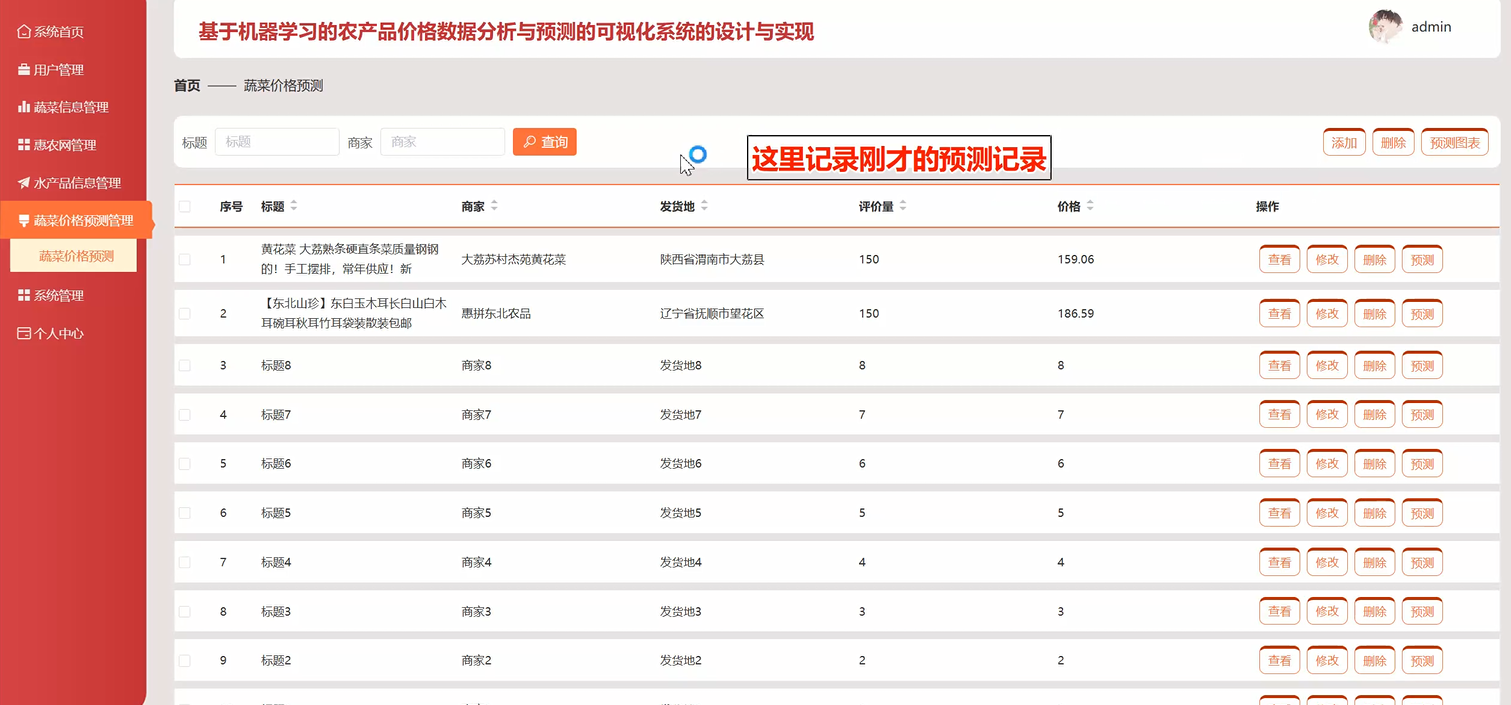Click 预测 for row 1 黄花菜
Viewport: 1511px width, 705px height.
1422,260
